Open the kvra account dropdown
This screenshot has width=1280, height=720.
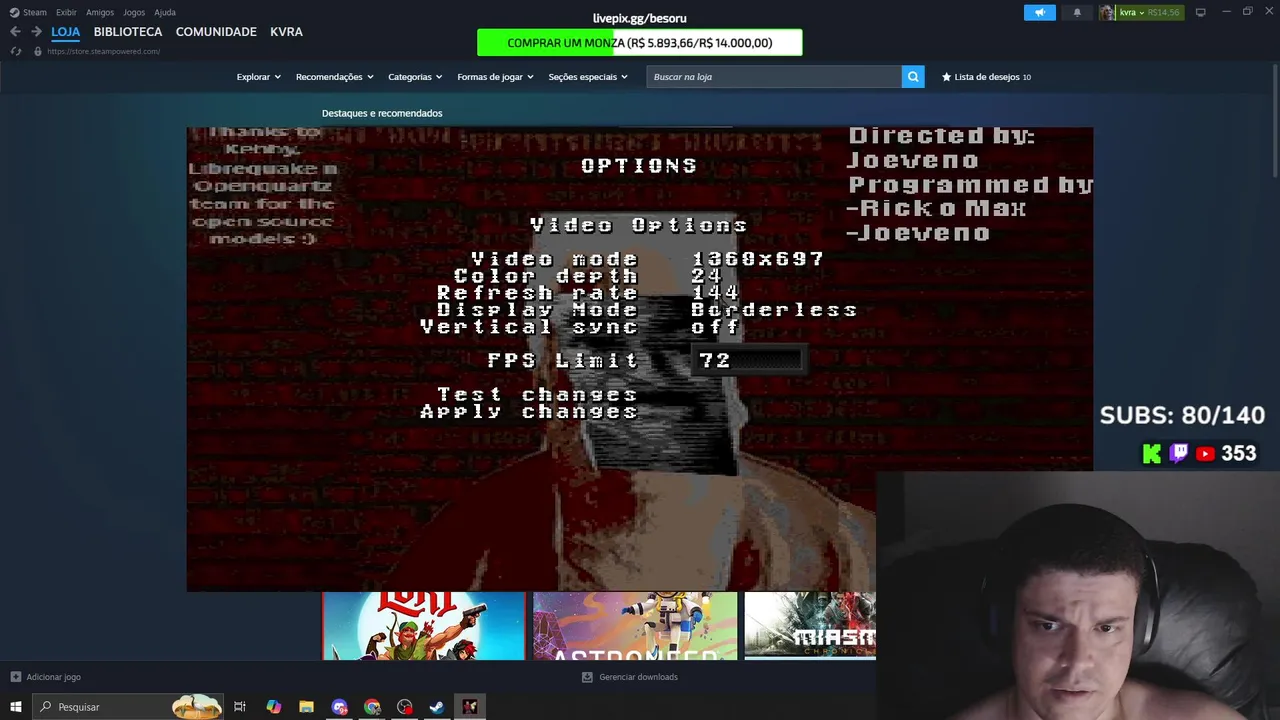pos(1132,12)
